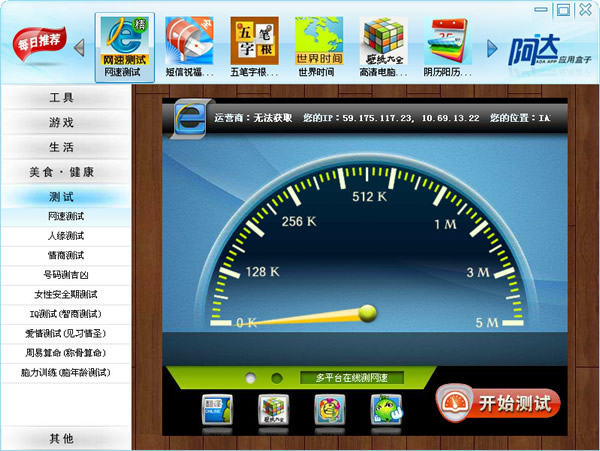Image resolution: width=600 pixels, height=451 pixels.
Task: Select the white page indicator dot
Action: coord(251,378)
